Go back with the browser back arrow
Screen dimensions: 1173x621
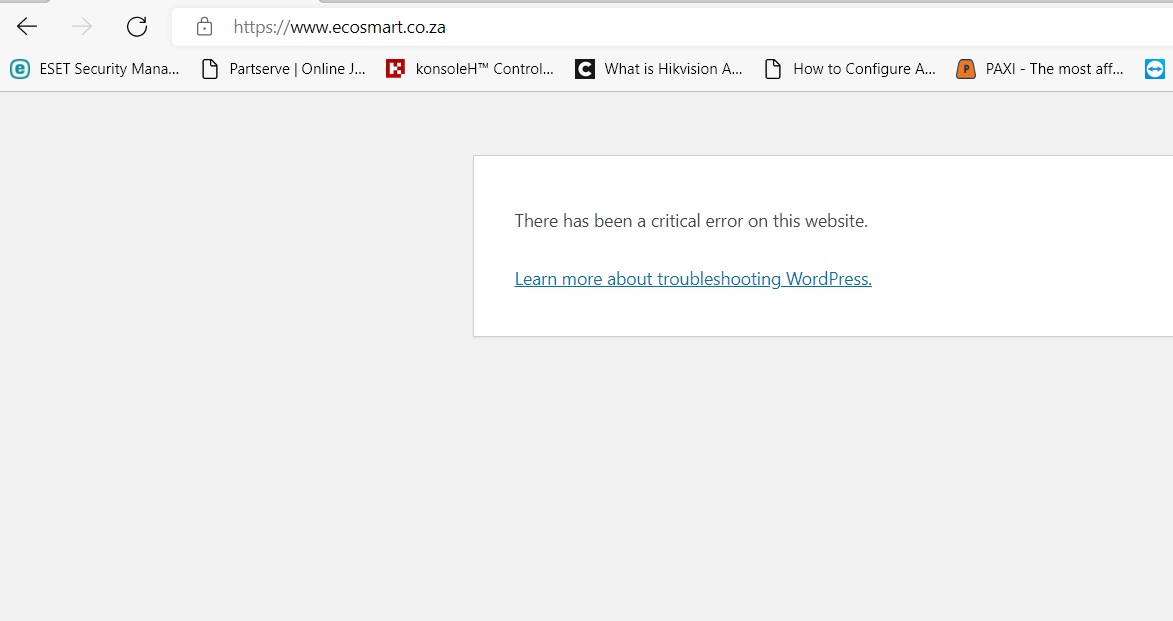(27, 27)
